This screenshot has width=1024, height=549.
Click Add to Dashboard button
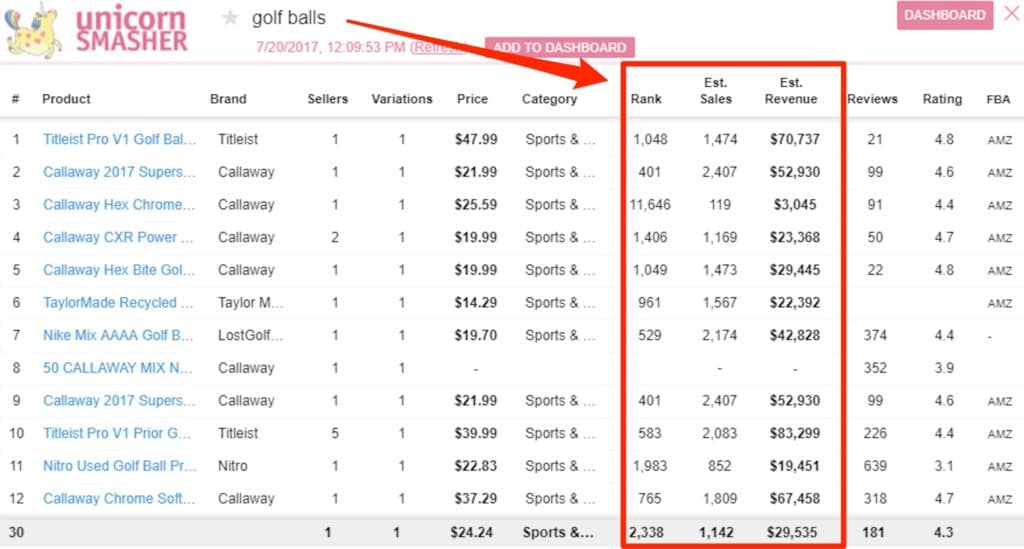coord(560,47)
